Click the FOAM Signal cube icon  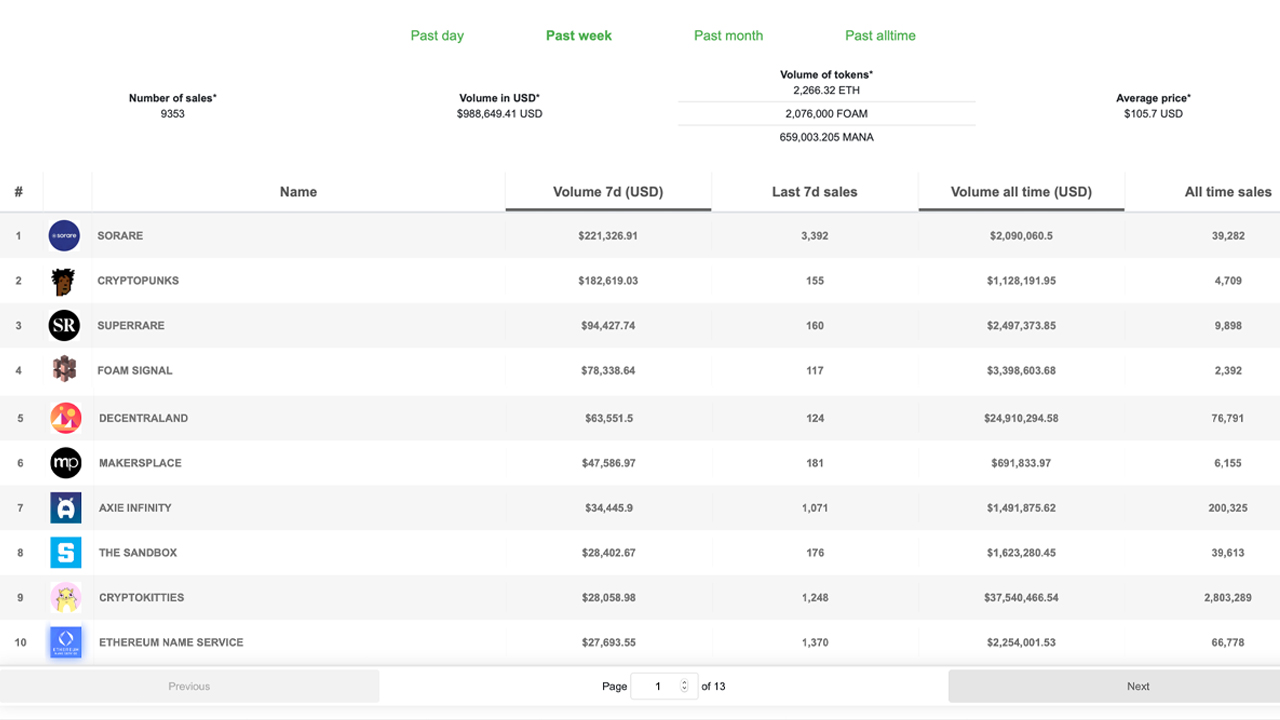point(64,370)
